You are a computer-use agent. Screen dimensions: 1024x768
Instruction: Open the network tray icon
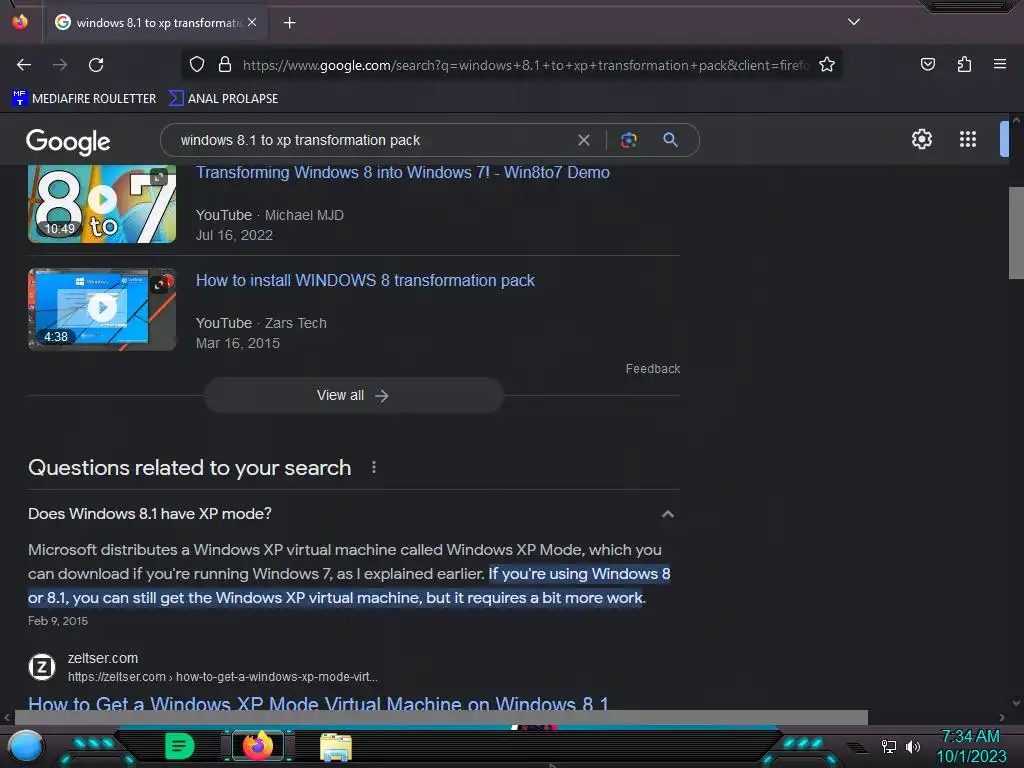pos(888,746)
